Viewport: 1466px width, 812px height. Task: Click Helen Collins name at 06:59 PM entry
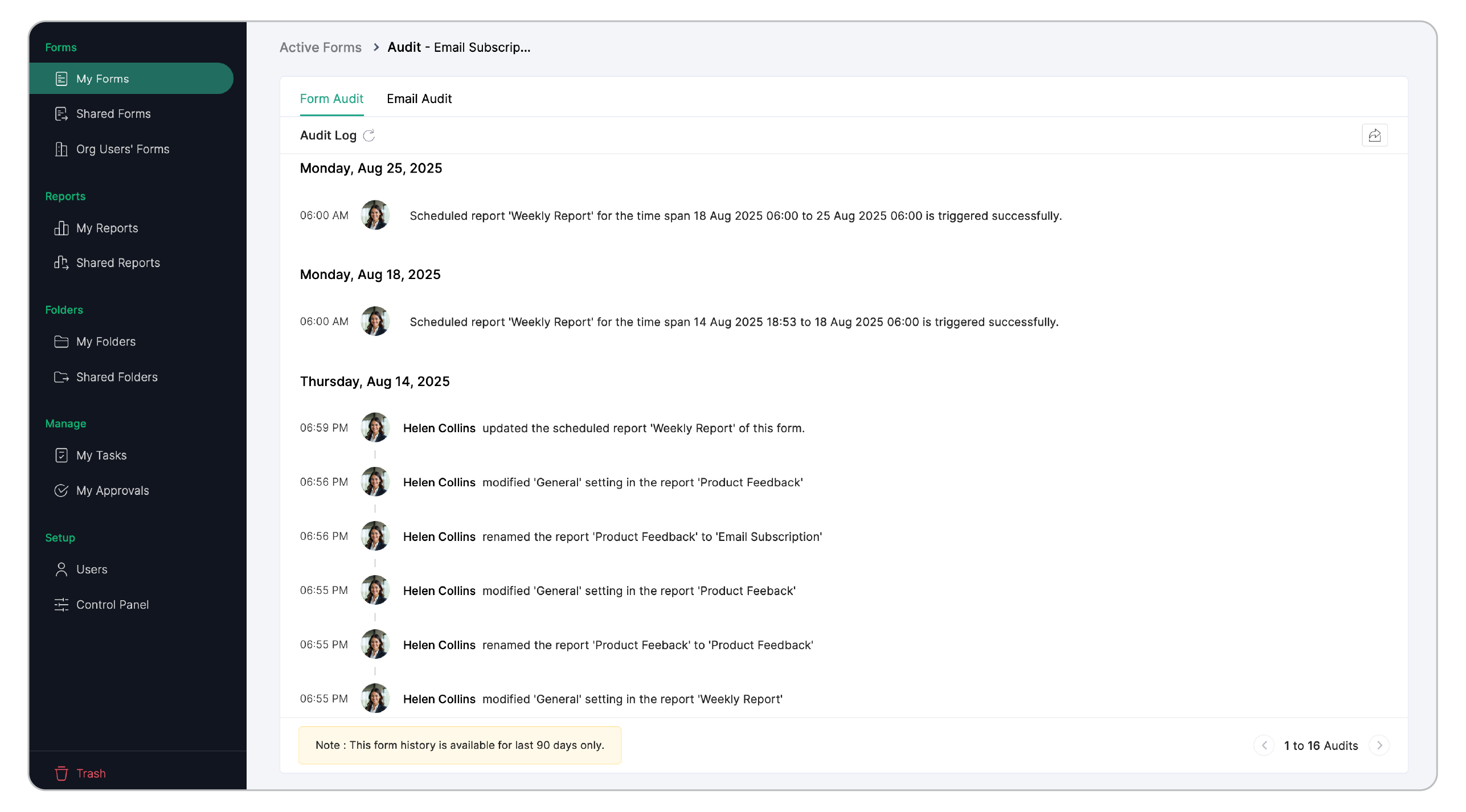(x=439, y=428)
